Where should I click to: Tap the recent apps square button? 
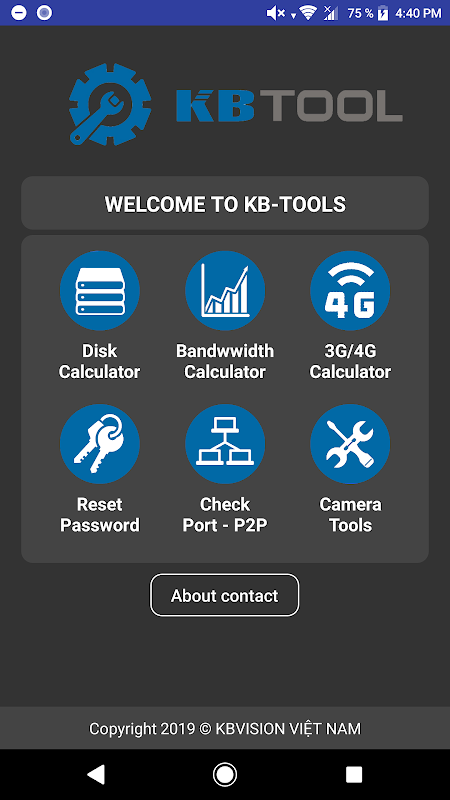pos(354,774)
